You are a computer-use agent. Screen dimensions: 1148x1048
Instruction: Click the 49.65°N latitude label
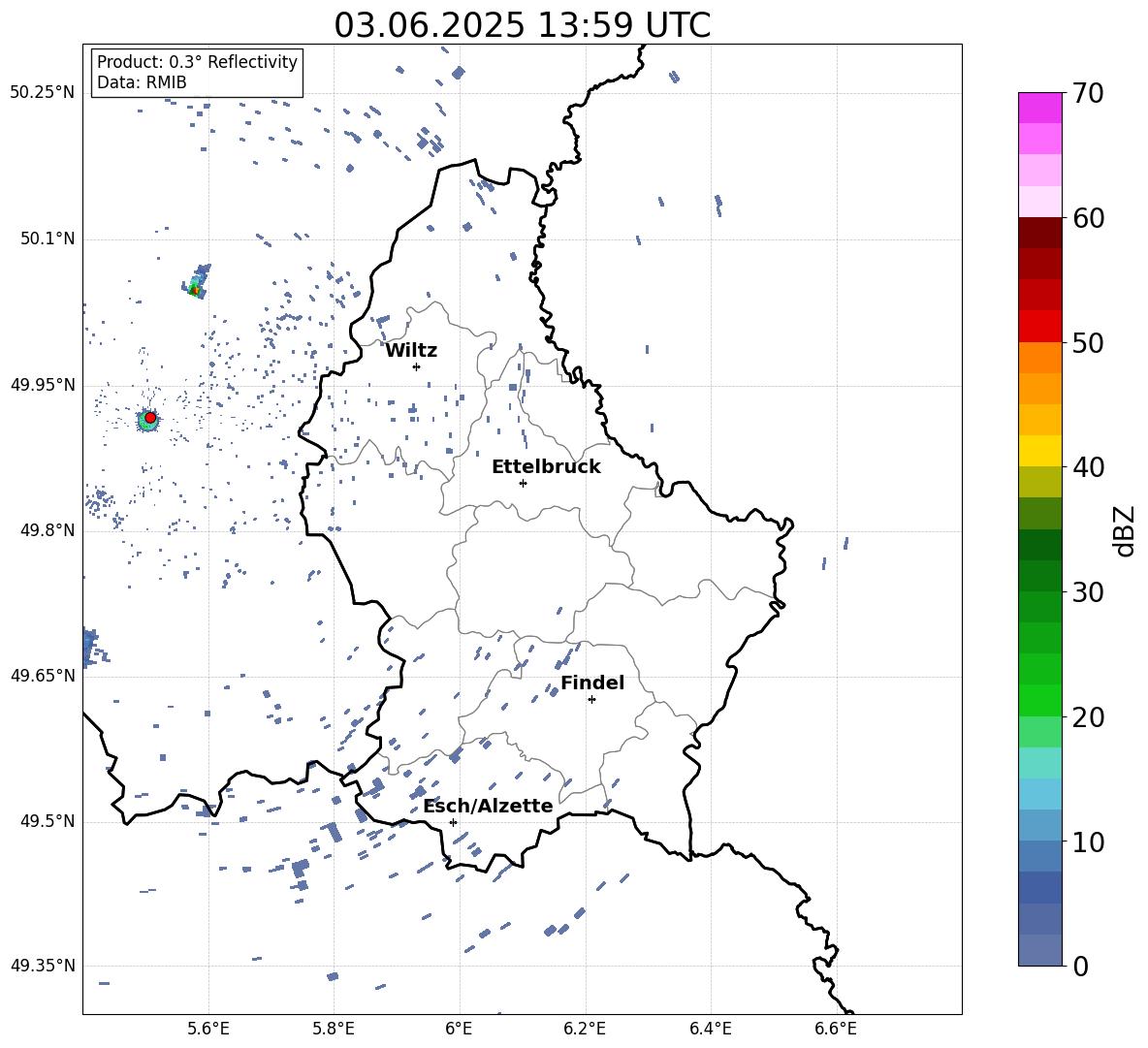(43, 675)
